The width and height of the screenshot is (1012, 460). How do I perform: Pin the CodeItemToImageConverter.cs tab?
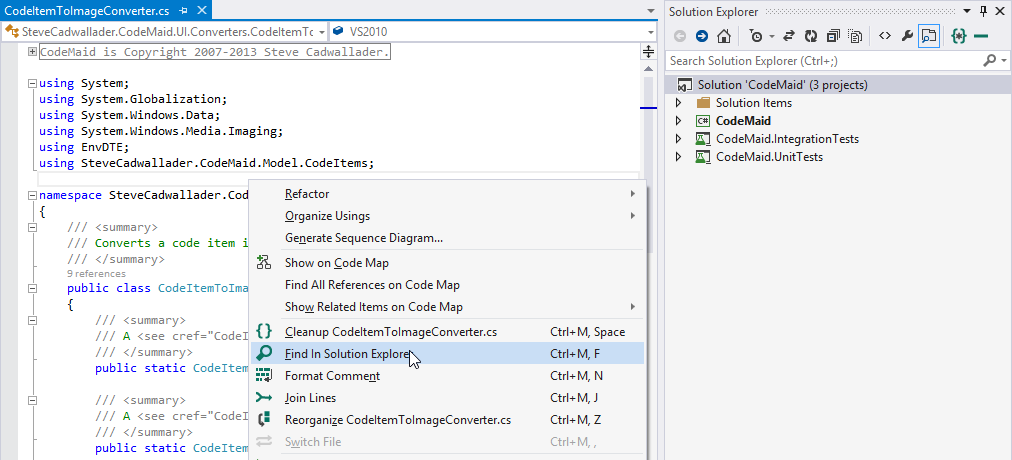[x=185, y=11]
